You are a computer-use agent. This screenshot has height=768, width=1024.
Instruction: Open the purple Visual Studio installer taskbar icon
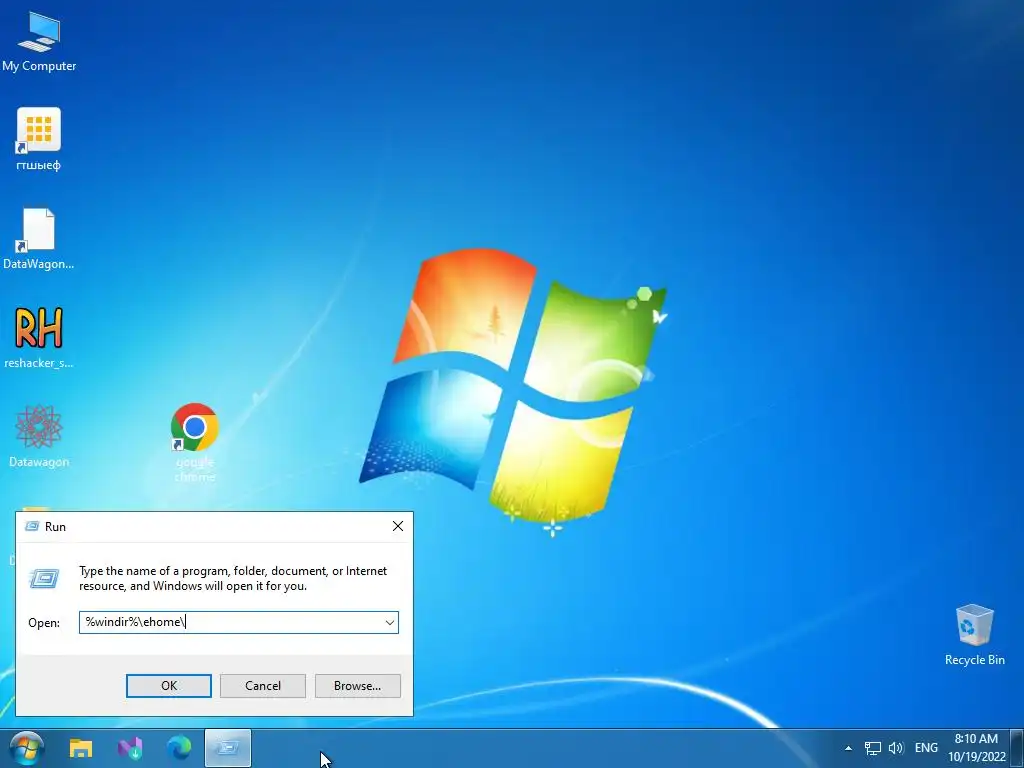[x=130, y=748]
